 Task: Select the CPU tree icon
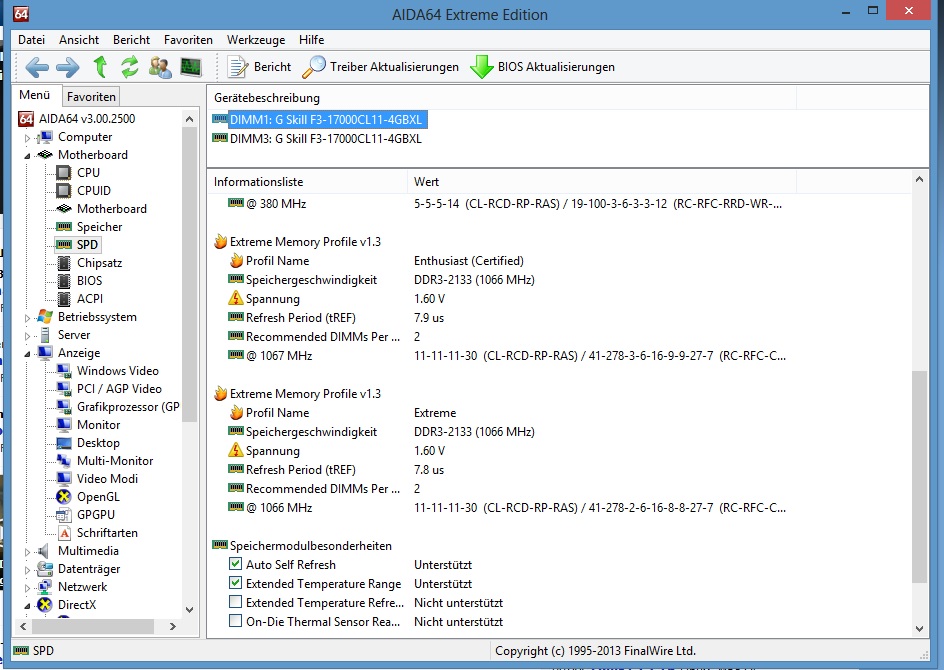(63, 173)
